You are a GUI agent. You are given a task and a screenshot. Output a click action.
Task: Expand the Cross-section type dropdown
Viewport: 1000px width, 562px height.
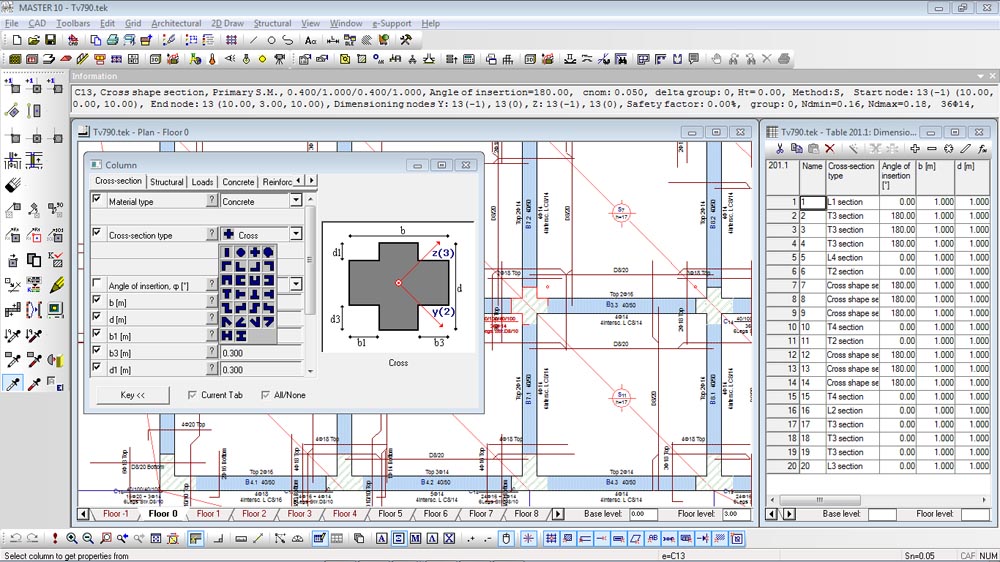click(296, 234)
